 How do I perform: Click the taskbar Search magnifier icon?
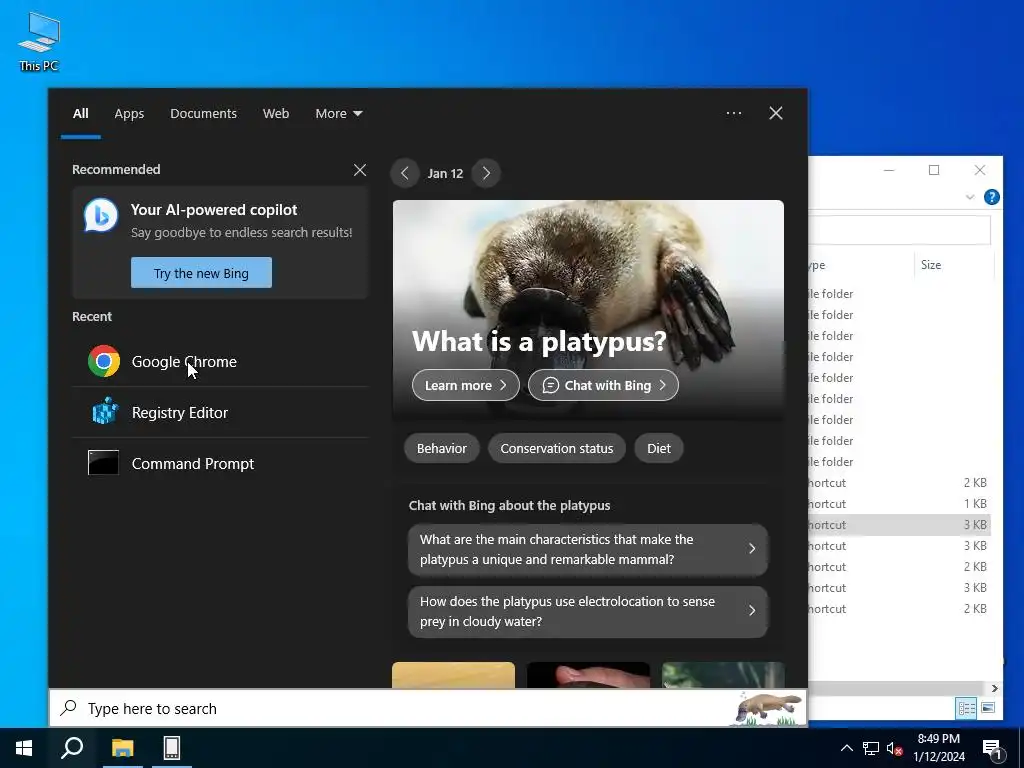click(x=72, y=748)
